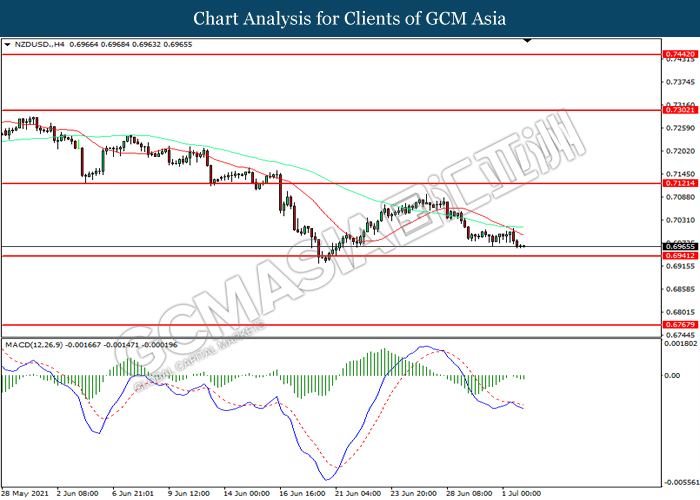Click the 28 May 2021 date label
The width and height of the screenshot is (700, 500).
tap(25, 494)
